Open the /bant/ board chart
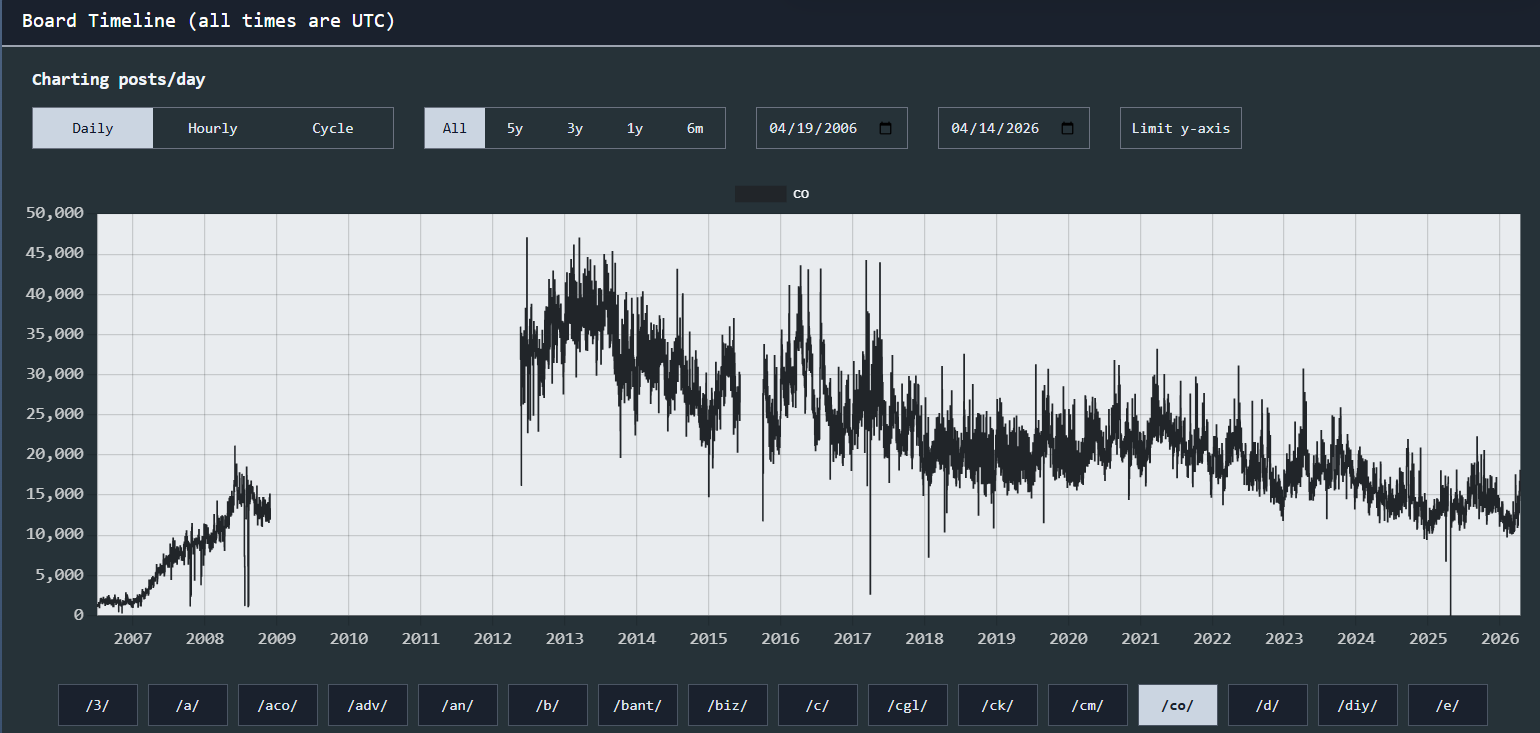This screenshot has width=1540, height=733. (638, 705)
